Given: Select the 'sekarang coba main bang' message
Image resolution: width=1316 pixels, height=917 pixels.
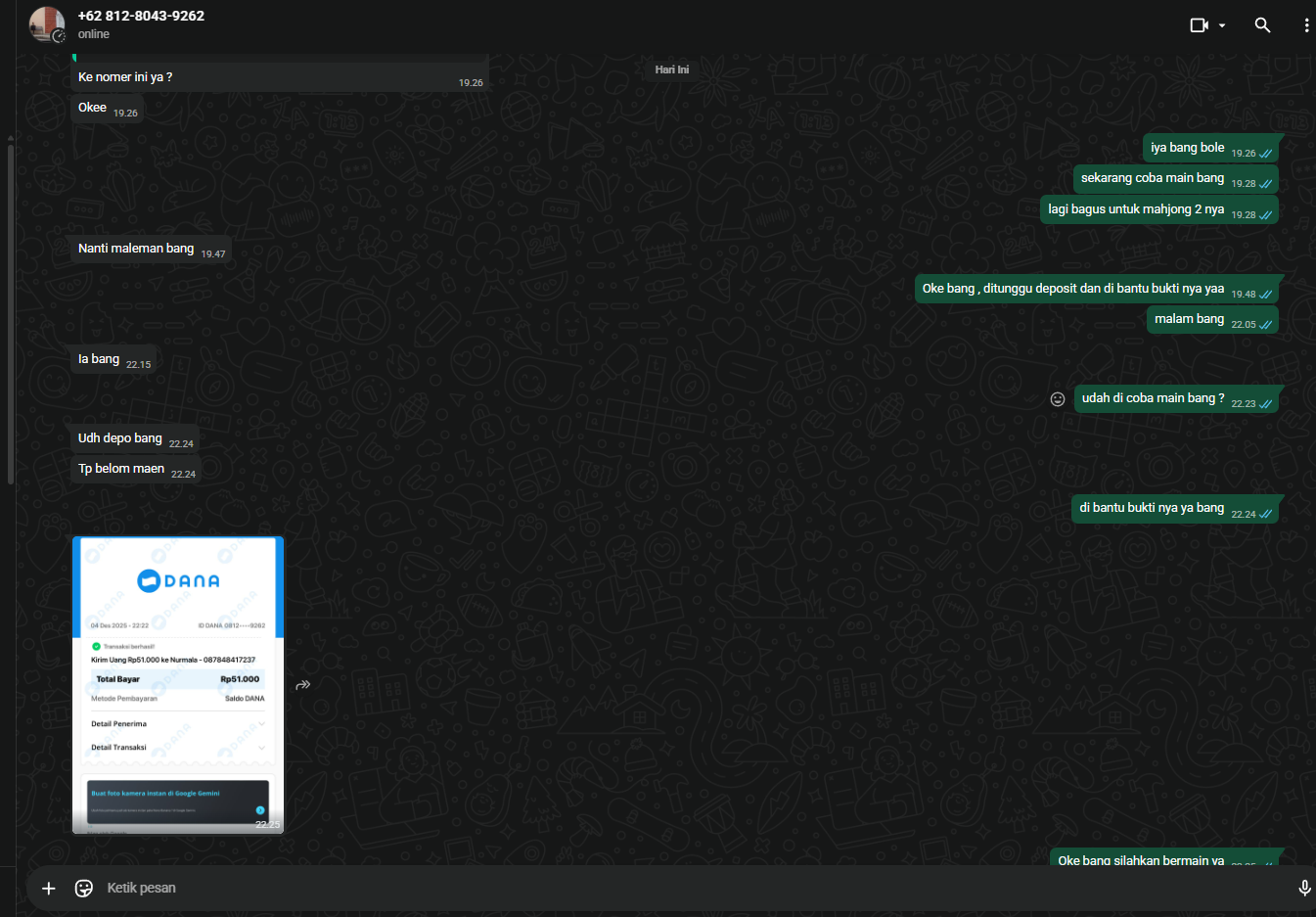Looking at the screenshot, I should point(1175,178).
